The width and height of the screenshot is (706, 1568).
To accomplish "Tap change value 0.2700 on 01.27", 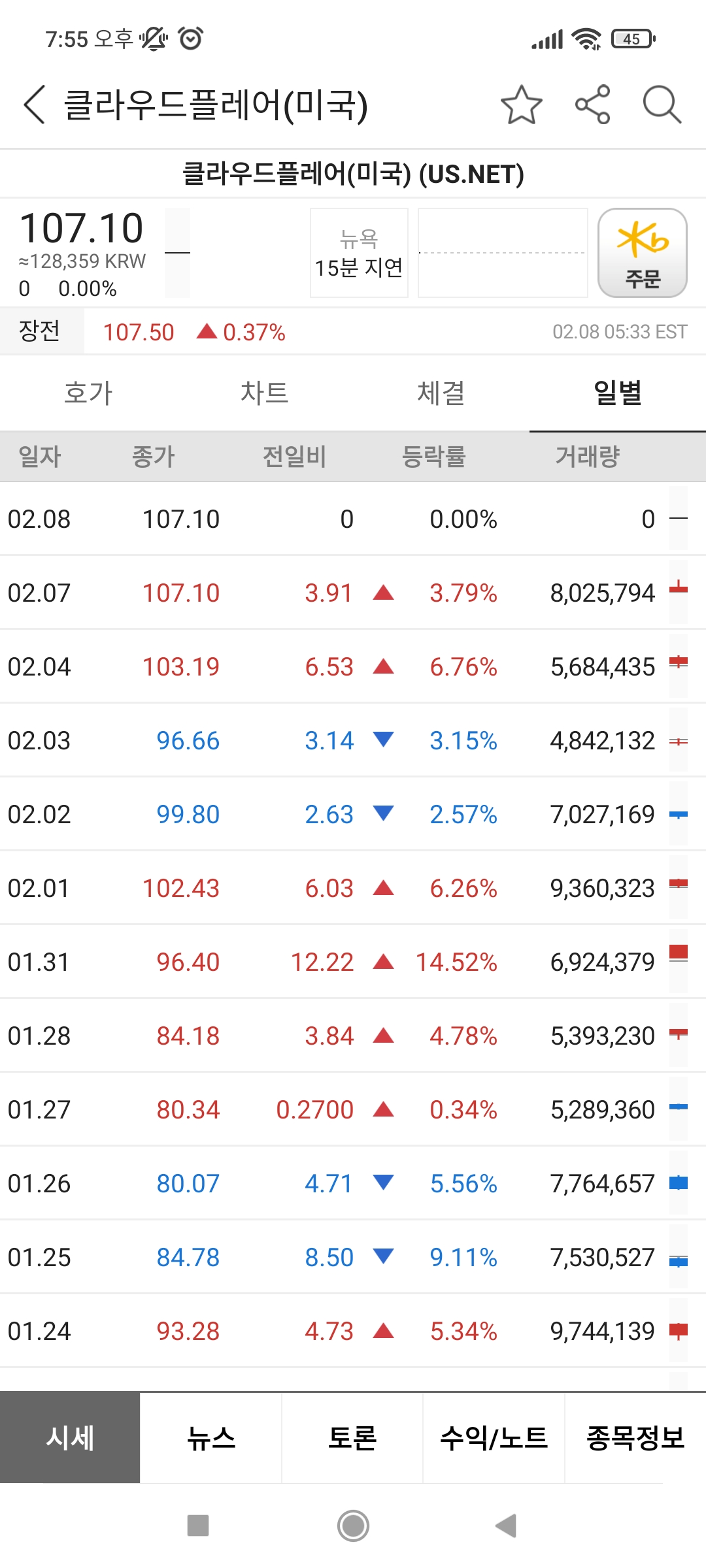I will pos(315,1110).
